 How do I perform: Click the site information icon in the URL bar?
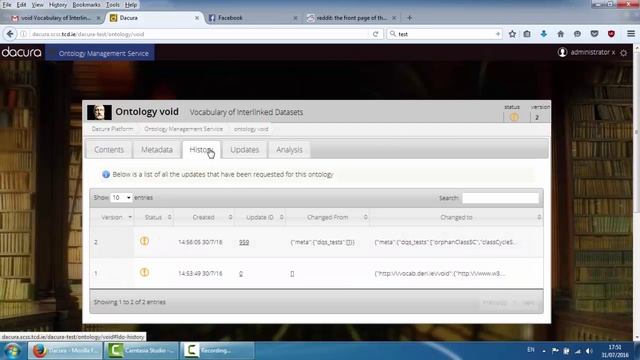pos(24,34)
